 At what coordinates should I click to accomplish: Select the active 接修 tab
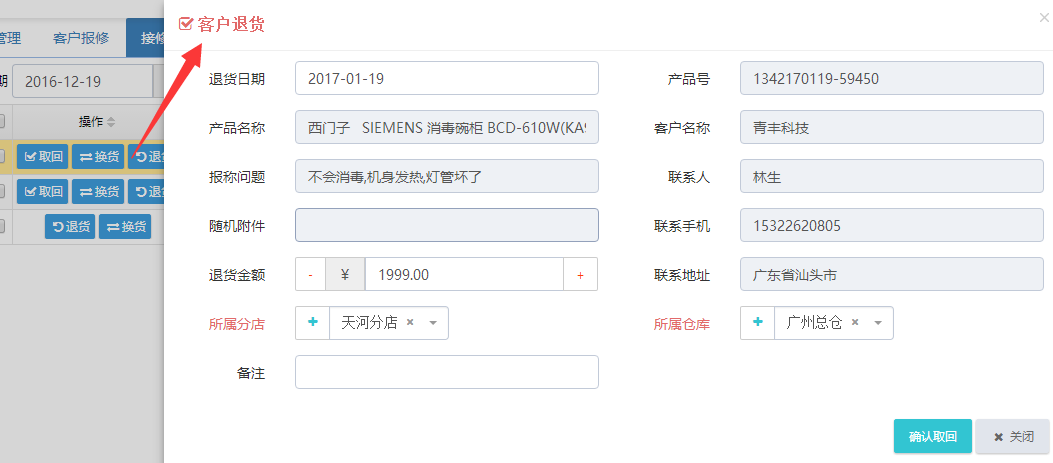(146, 38)
